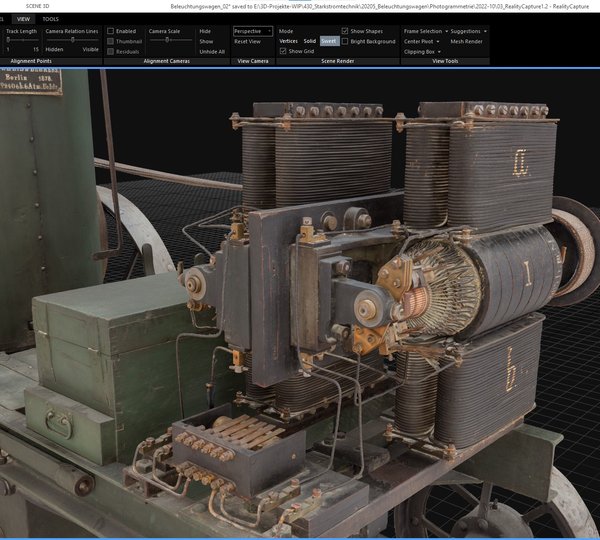This screenshot has height=540, width=600.
Task: Uncheck the Show Grid checkbox
Action: 283,51
